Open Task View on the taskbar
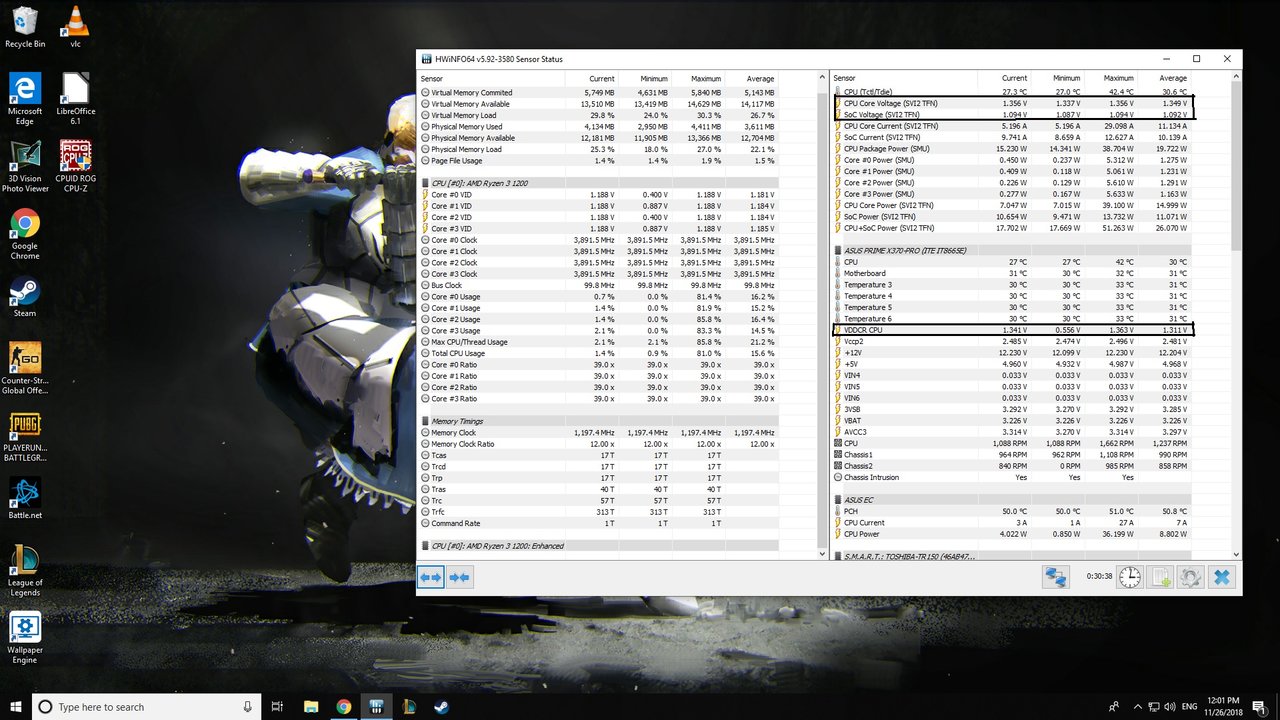Image resolution: width=1280 pixels, height=720 pixels. 278,706
